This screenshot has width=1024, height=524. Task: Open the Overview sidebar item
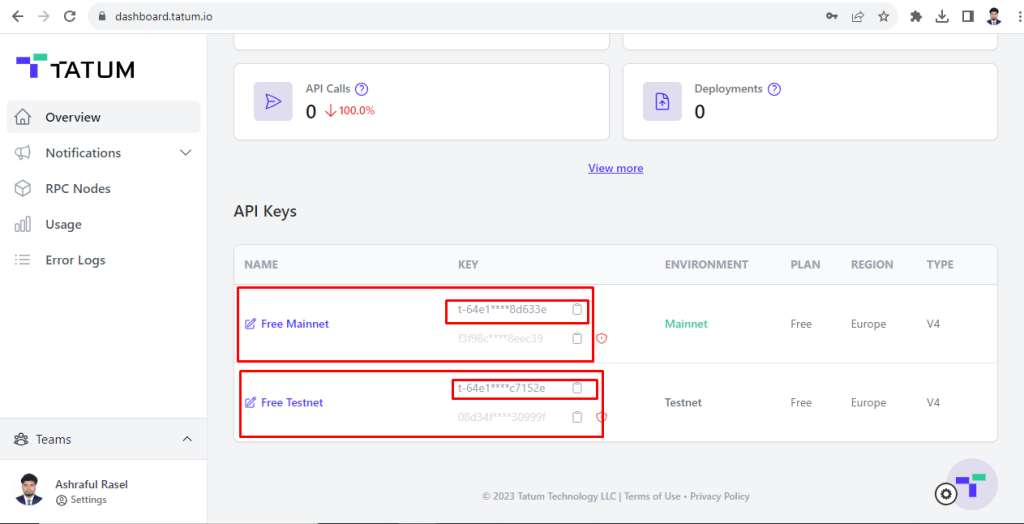[72, 117]
